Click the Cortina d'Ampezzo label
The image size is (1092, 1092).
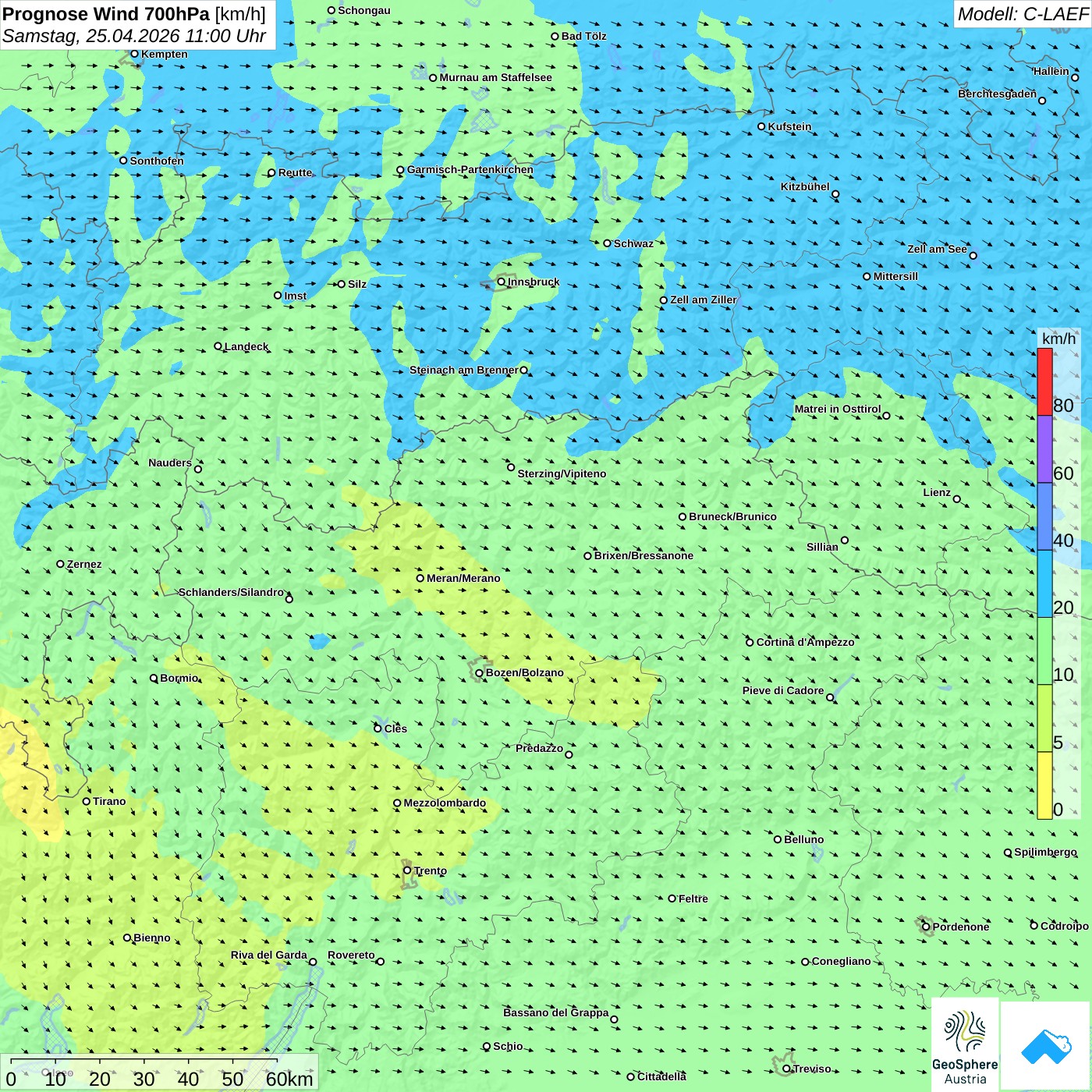[806, 642]
